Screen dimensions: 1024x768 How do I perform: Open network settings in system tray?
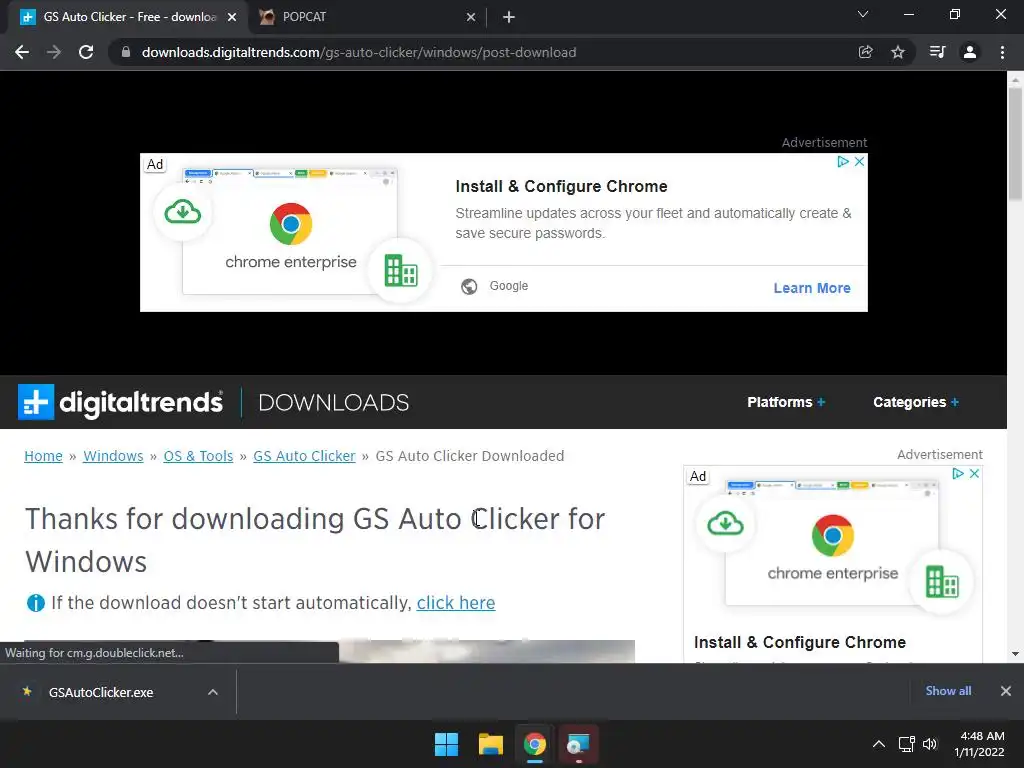(906, 744)
